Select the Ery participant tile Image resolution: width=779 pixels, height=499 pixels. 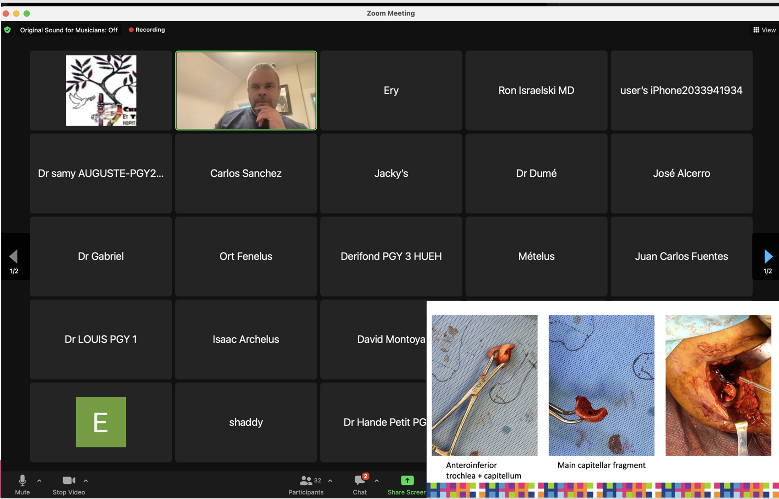click(x=391, y=90)
